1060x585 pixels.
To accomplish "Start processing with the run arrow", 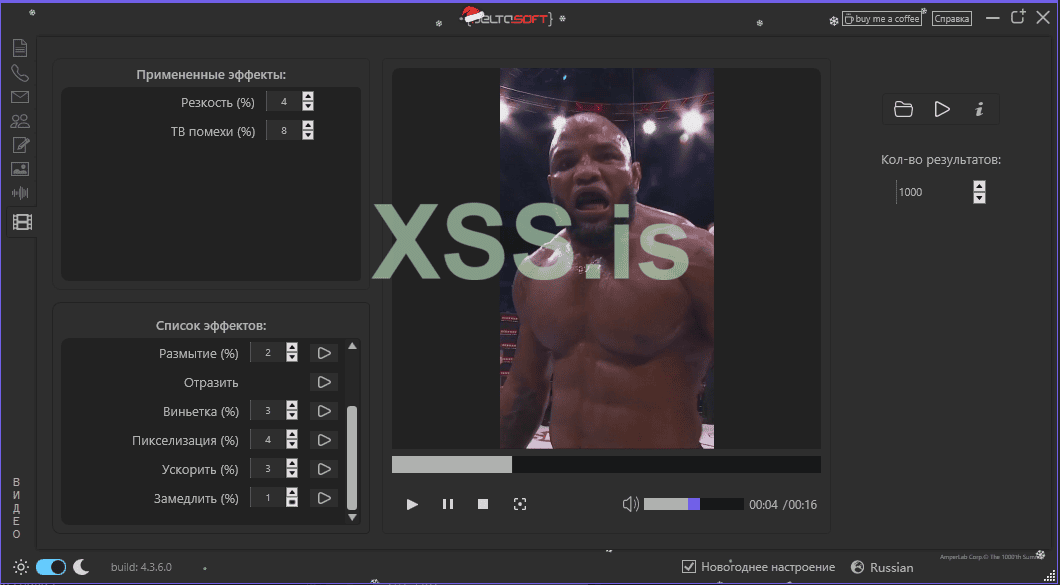I will click(x=942, y=109).
